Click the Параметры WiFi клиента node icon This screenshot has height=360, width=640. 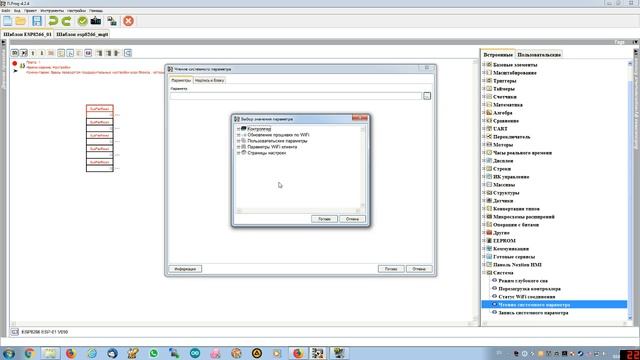tap(244, 147)
